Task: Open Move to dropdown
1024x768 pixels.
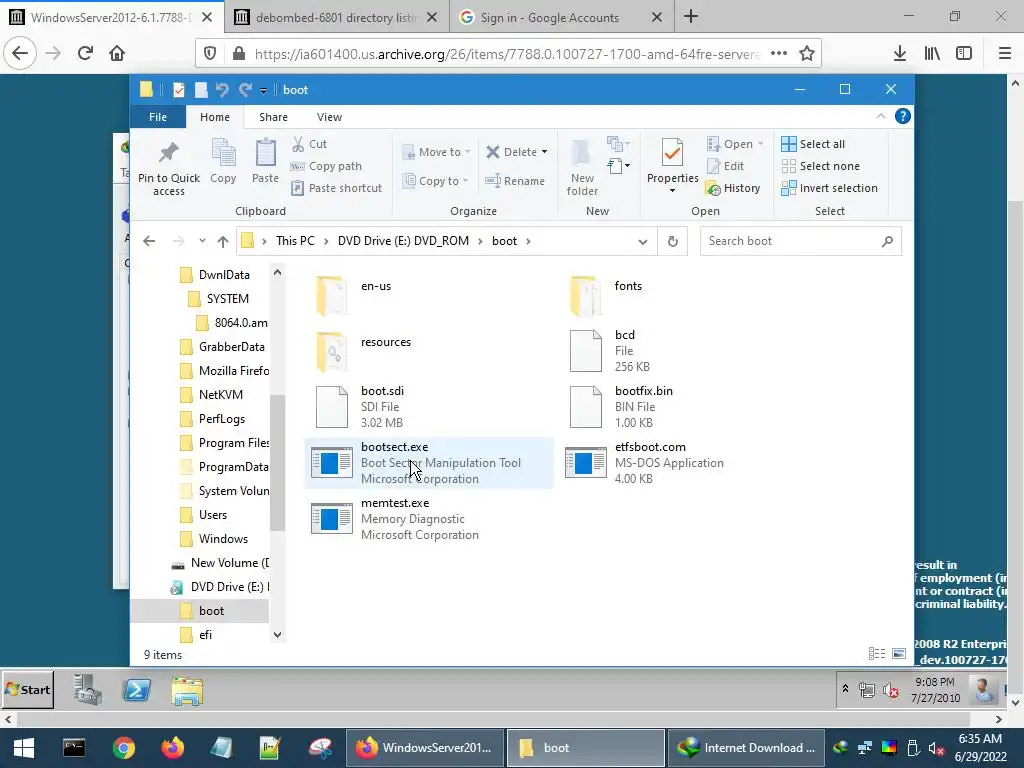Action: click(x=436, y=152)
